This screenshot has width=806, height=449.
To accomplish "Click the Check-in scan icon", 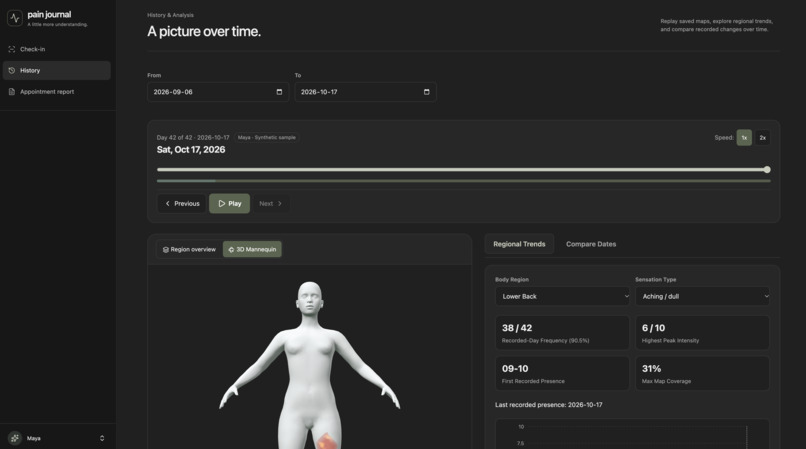I will click(x=12, y=49).
